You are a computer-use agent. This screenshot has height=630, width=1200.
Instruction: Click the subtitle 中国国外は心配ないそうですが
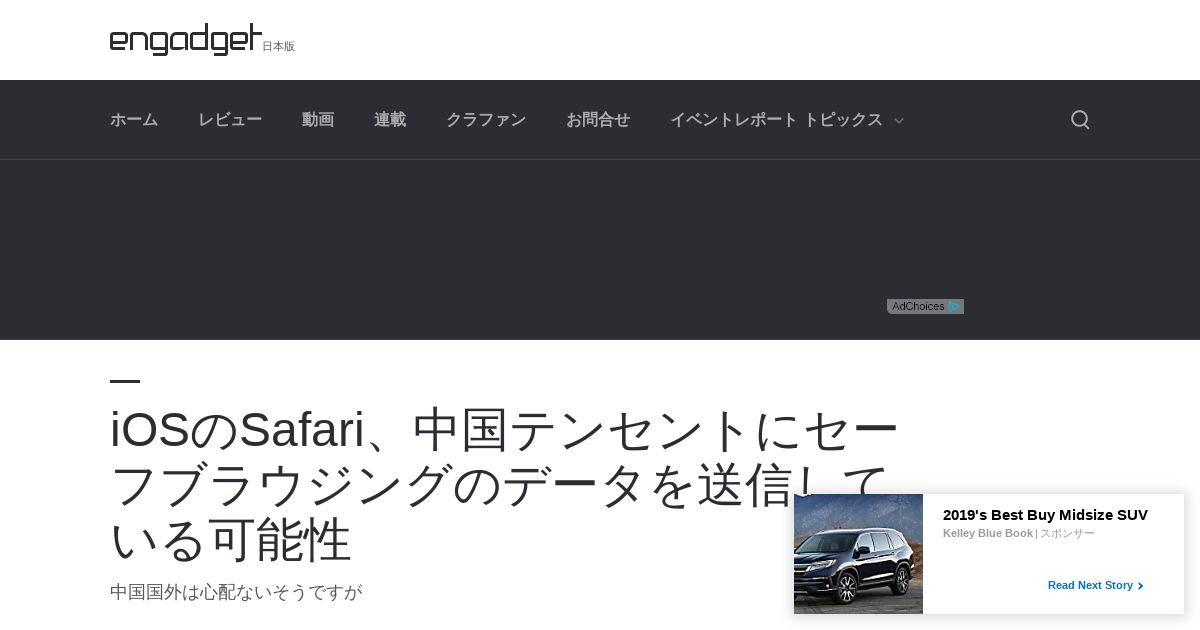tap(236, 592)
